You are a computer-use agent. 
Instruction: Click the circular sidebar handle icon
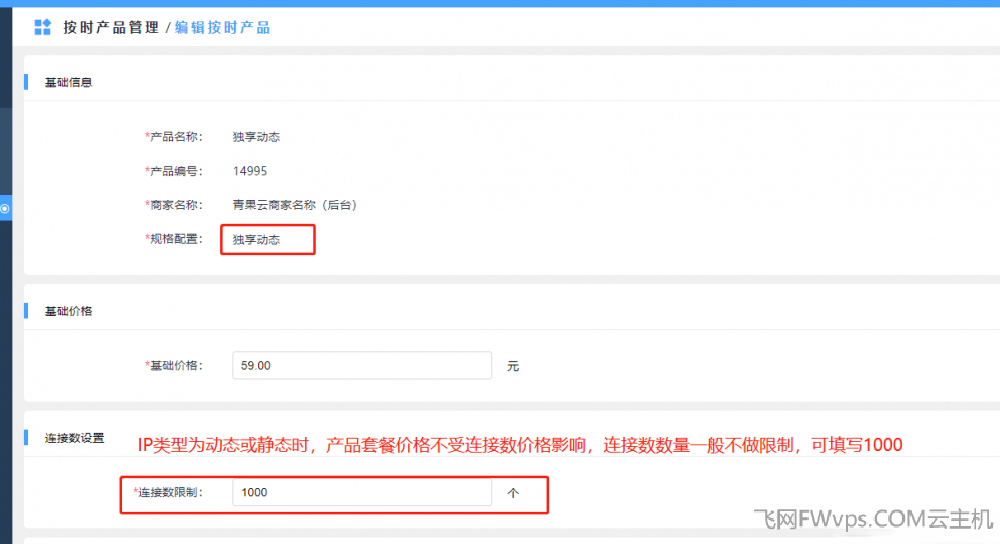coord(5,209)
